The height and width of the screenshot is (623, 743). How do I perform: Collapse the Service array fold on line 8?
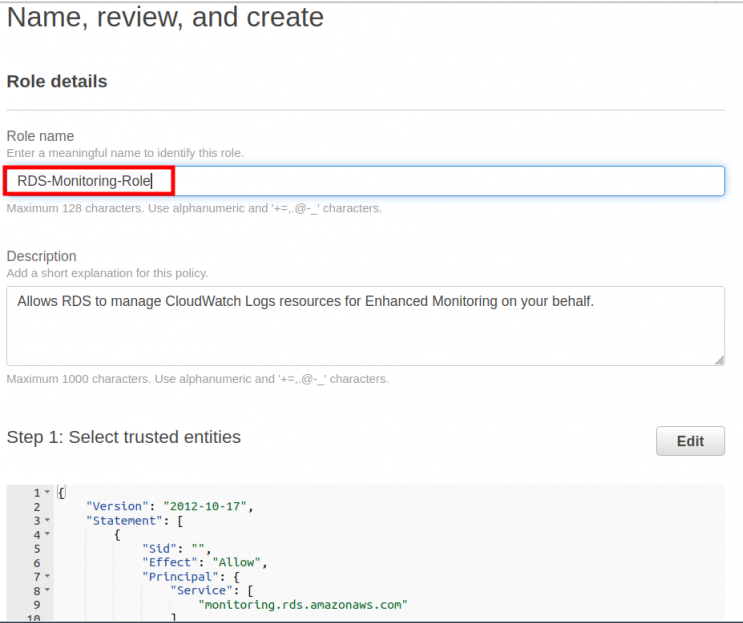[47, 591]
